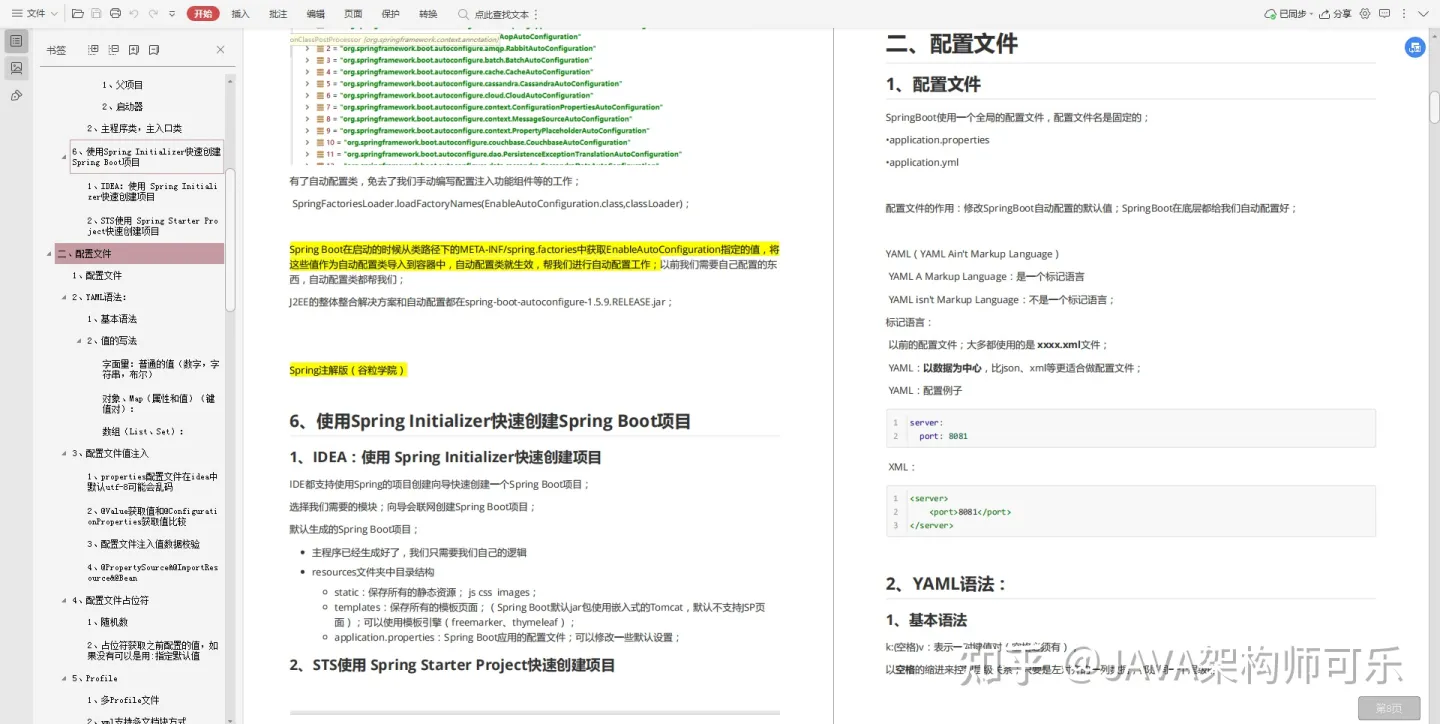Click the 第8页 page indicator button
Screen dimensions: 1440x724
point(1389,708)
